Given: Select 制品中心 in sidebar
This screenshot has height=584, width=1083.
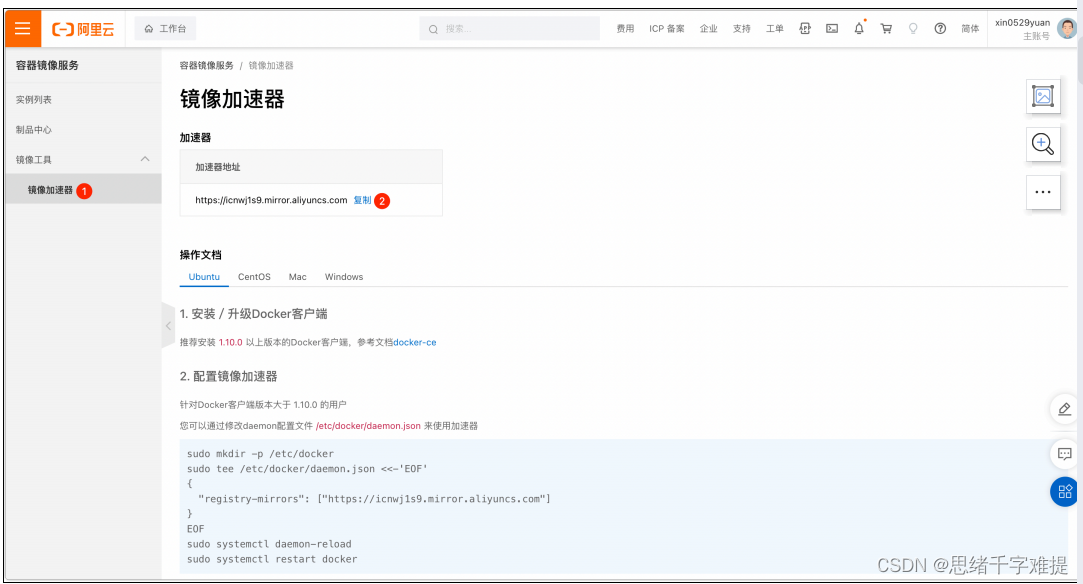Looking at the screenshot, I should (34, 130).
